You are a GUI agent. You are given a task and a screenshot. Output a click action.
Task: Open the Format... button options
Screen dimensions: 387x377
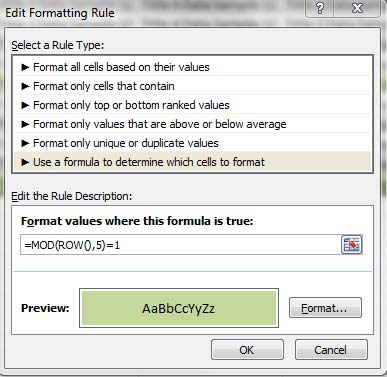coord(325,307)
